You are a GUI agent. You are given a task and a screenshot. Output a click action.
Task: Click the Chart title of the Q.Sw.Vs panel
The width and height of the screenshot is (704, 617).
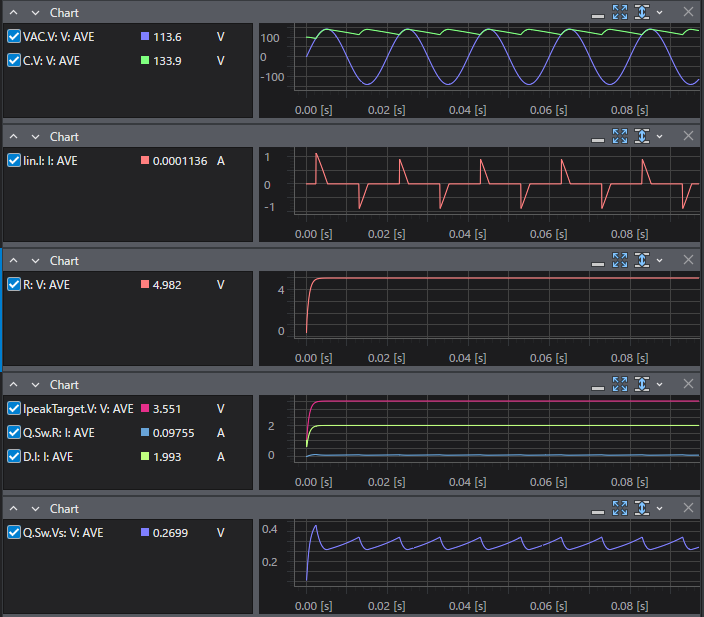point(64,508)
